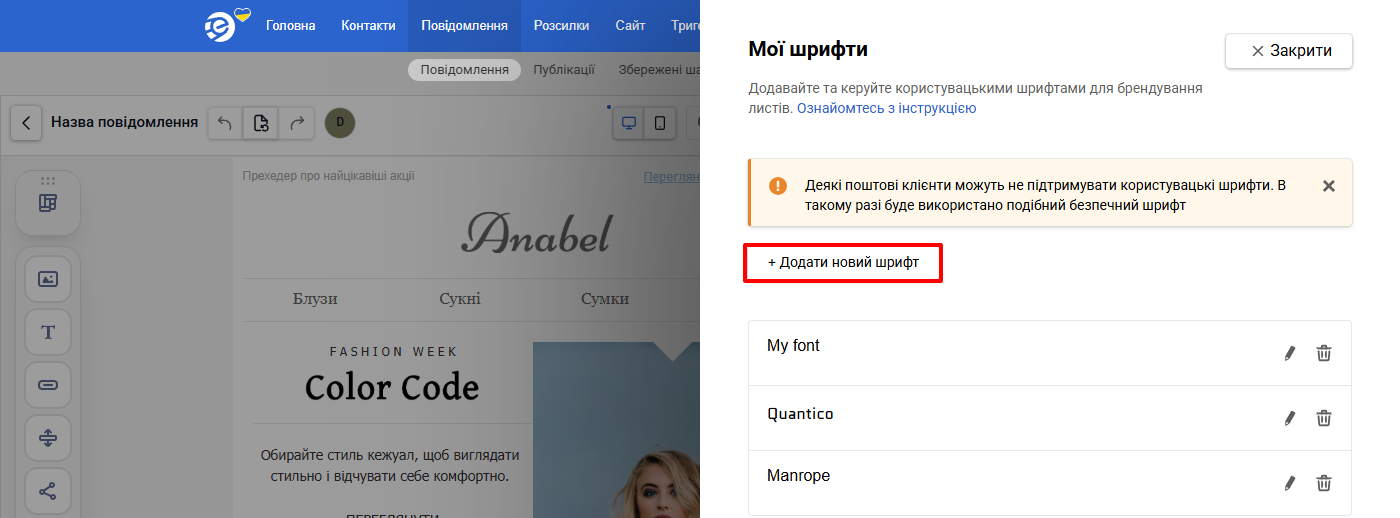Edit the My font entry

pyautogui.click(x=1290, y=353)
